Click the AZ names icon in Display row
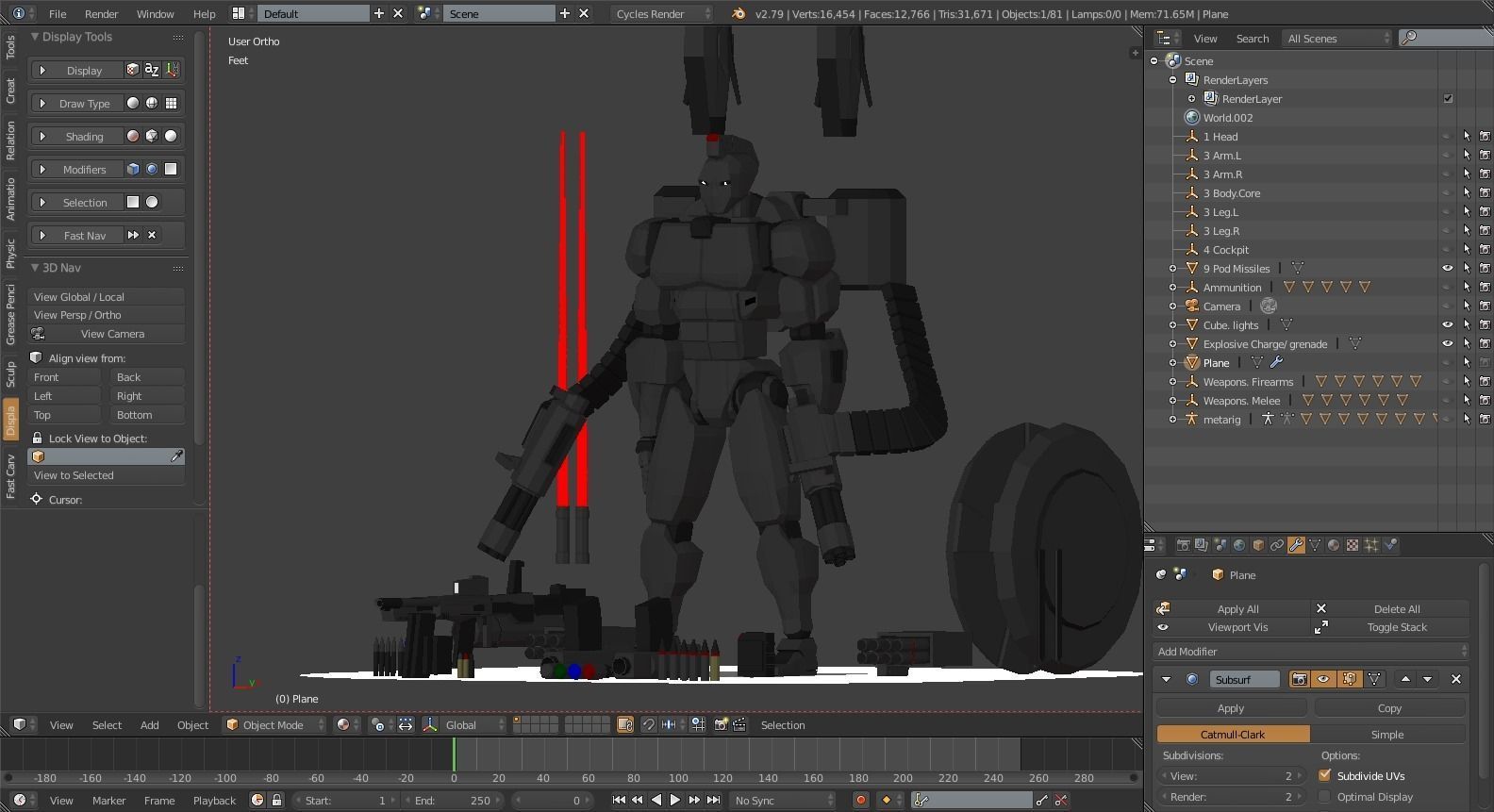Viewport: 1494px width, 812px height. [152, 70]
